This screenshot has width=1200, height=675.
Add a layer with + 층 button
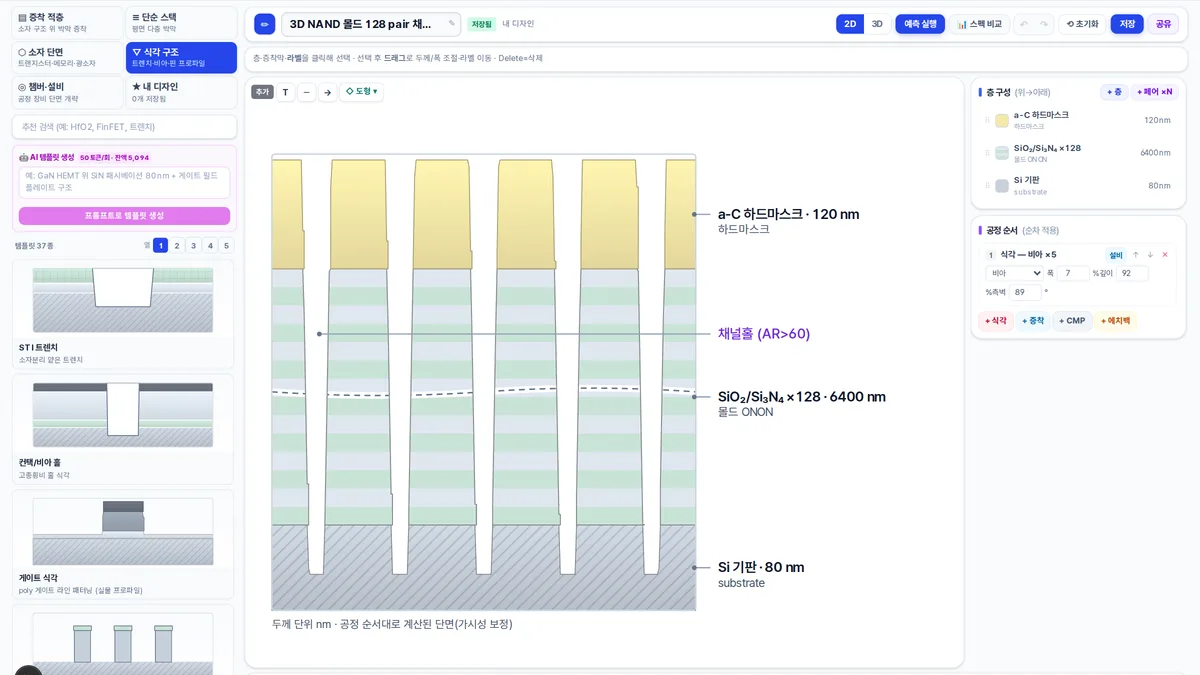[x=1114, y=92]
